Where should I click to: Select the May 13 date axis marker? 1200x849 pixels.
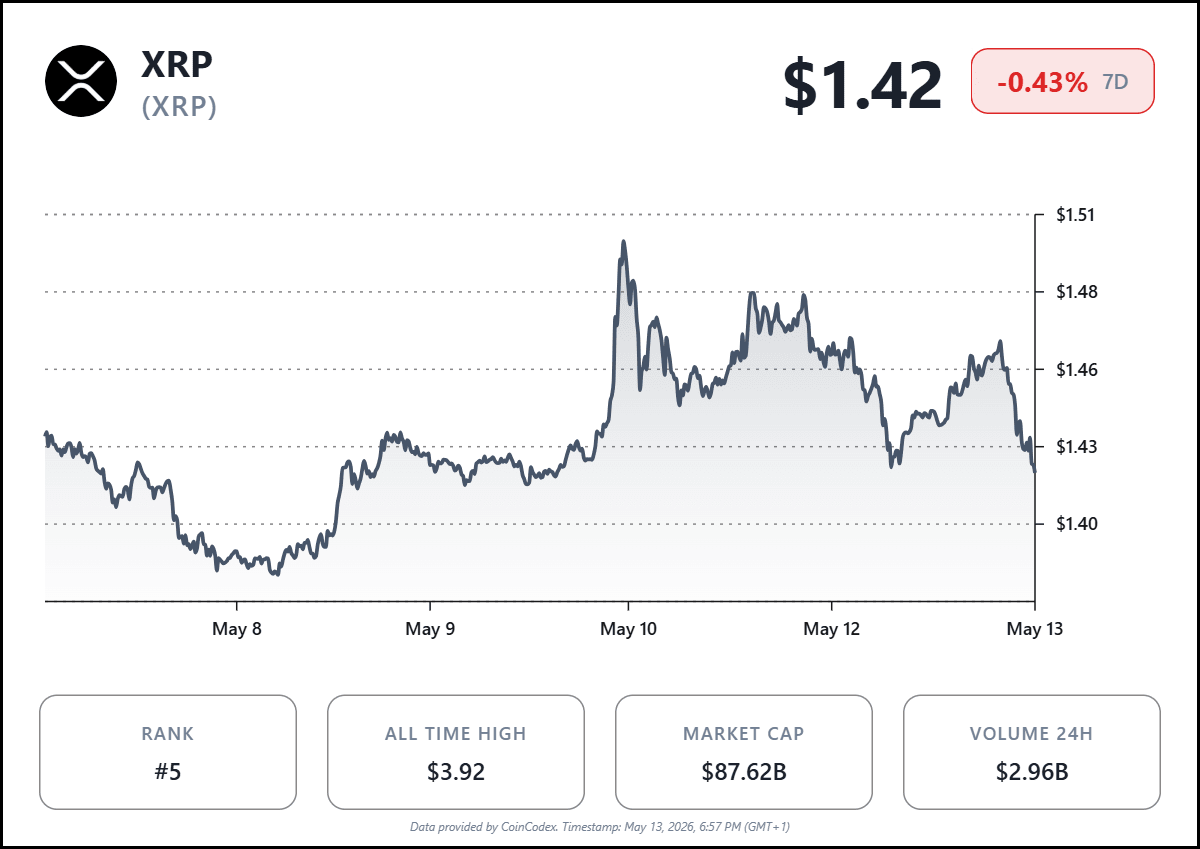tap(1035, 629)
